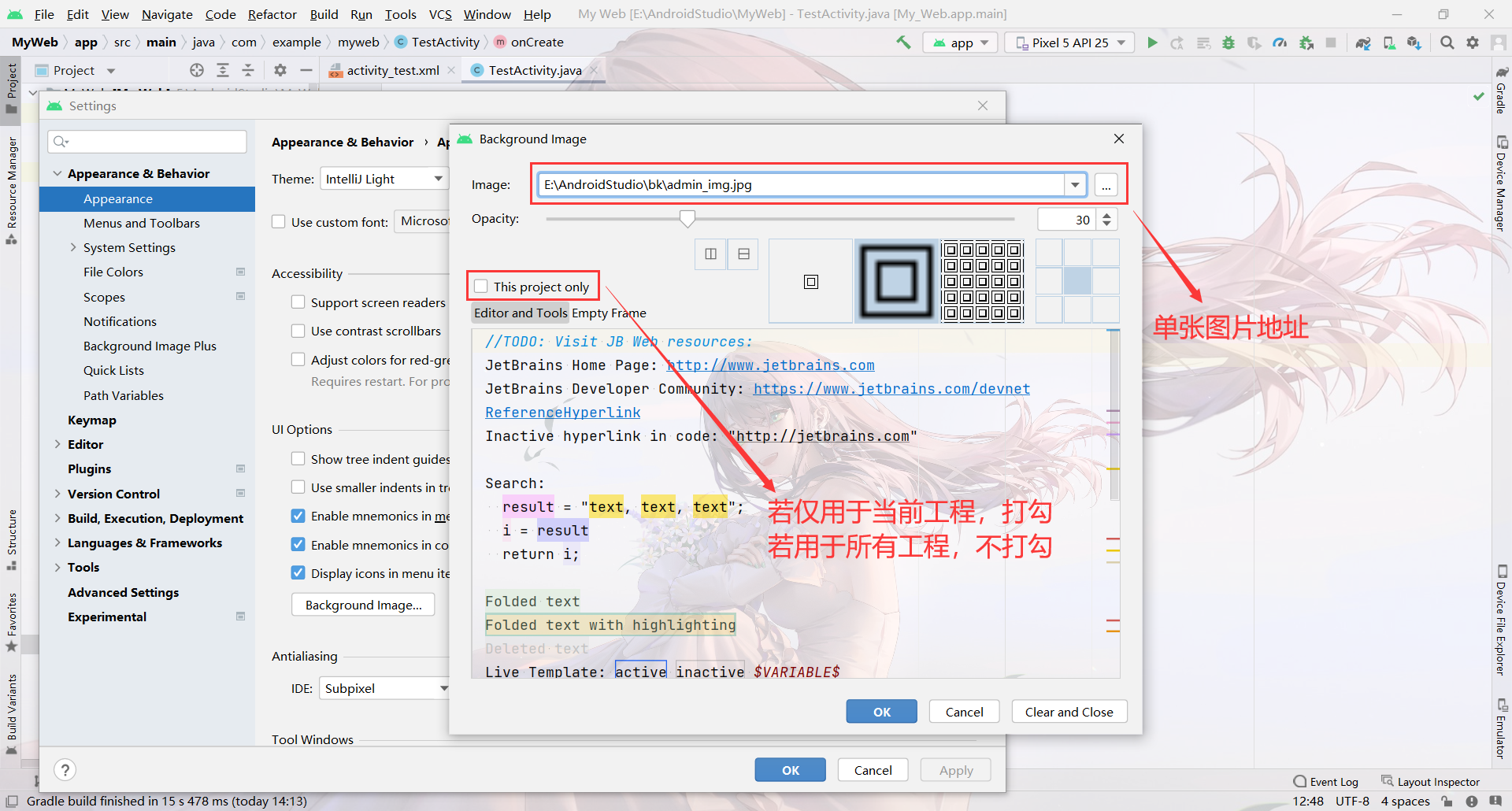
Task: Expand the Editor settings node
Action: click(x=57, y=444)
